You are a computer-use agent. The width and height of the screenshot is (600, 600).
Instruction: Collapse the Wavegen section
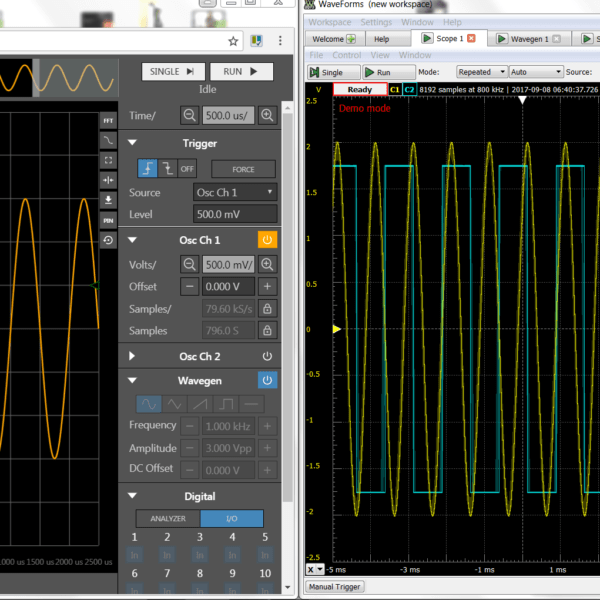132,380
